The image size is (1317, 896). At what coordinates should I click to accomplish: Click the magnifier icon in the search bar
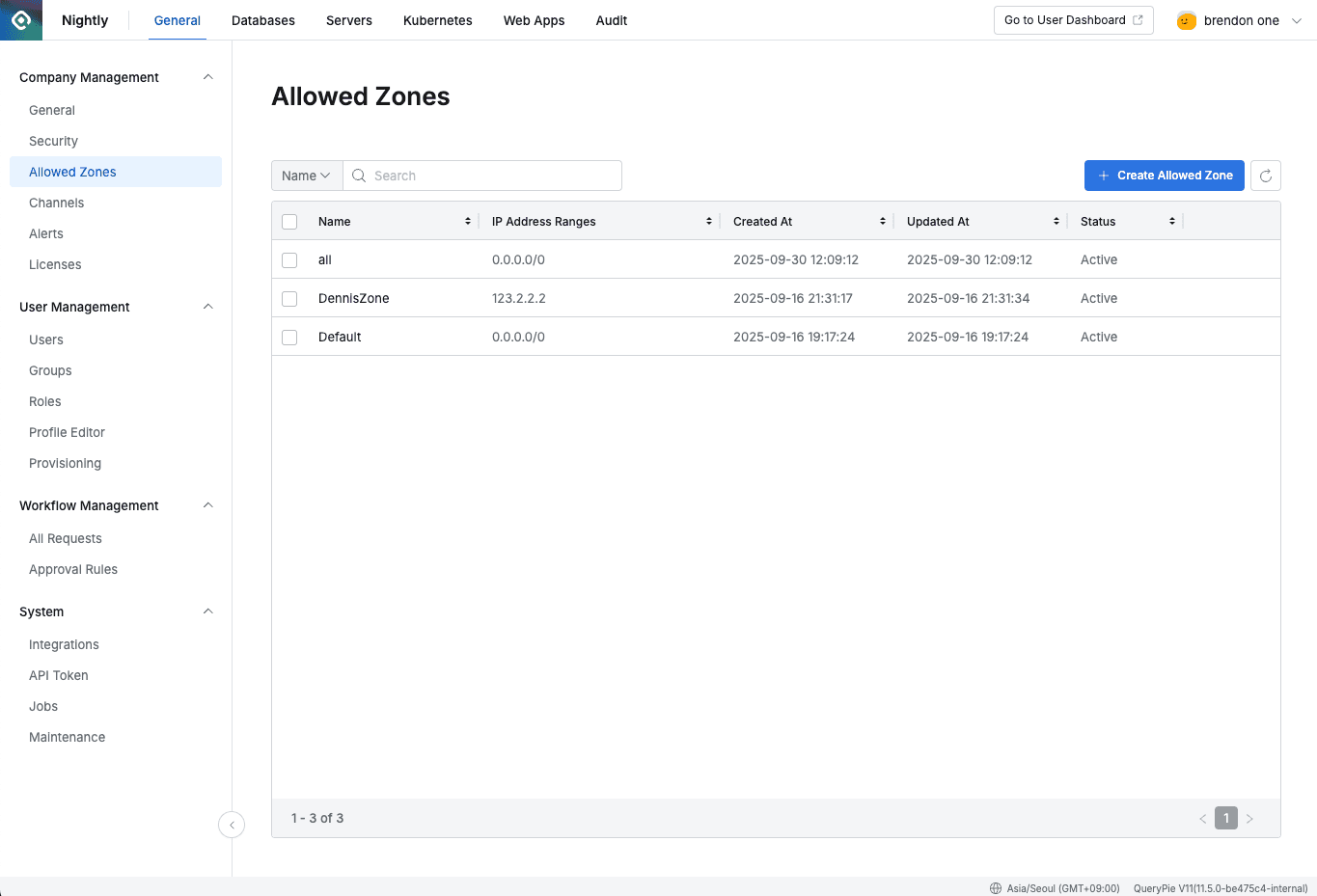click(x=358, y=176)
